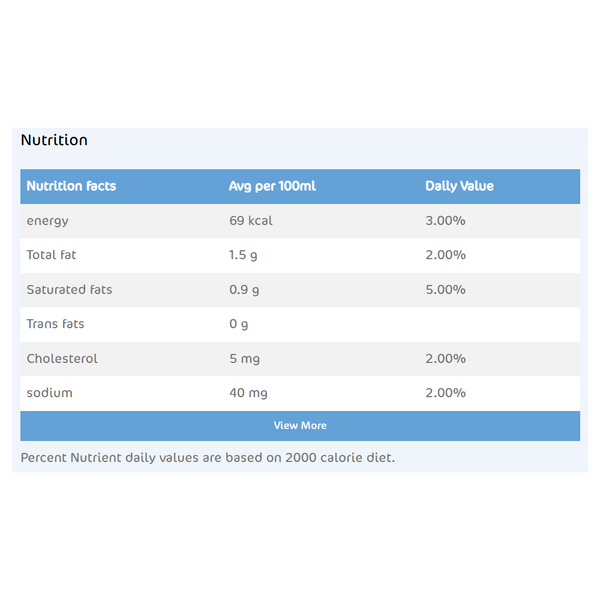Select the Trans fats row label

pos(55,324)
